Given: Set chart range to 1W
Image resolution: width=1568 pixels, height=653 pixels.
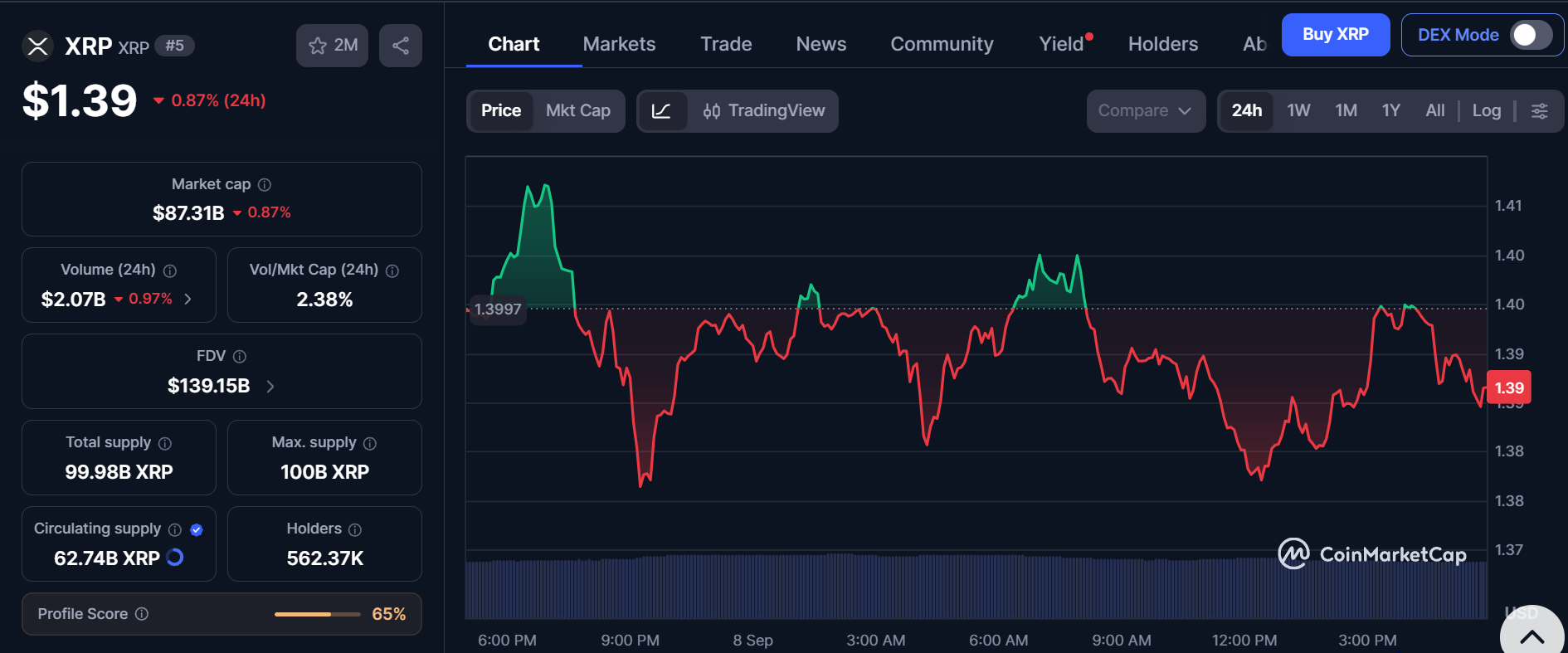Looking at the screenshot, I should click(x=1298, y=111).
